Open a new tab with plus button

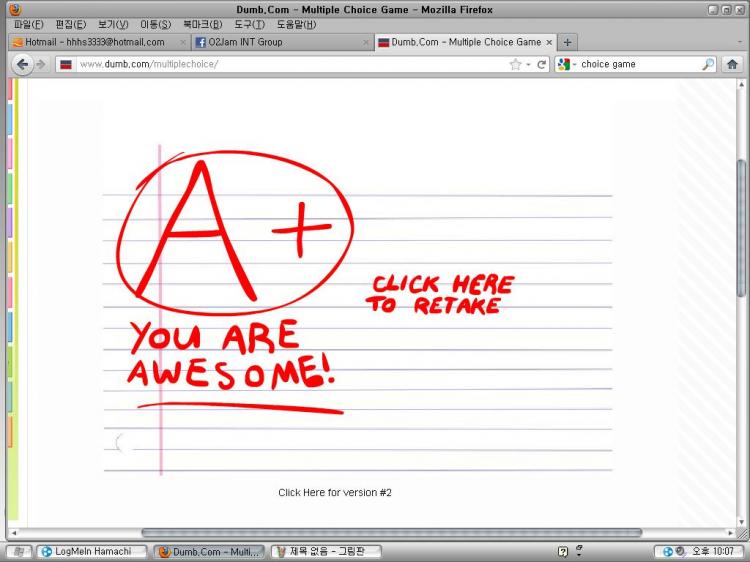[568, 42]
